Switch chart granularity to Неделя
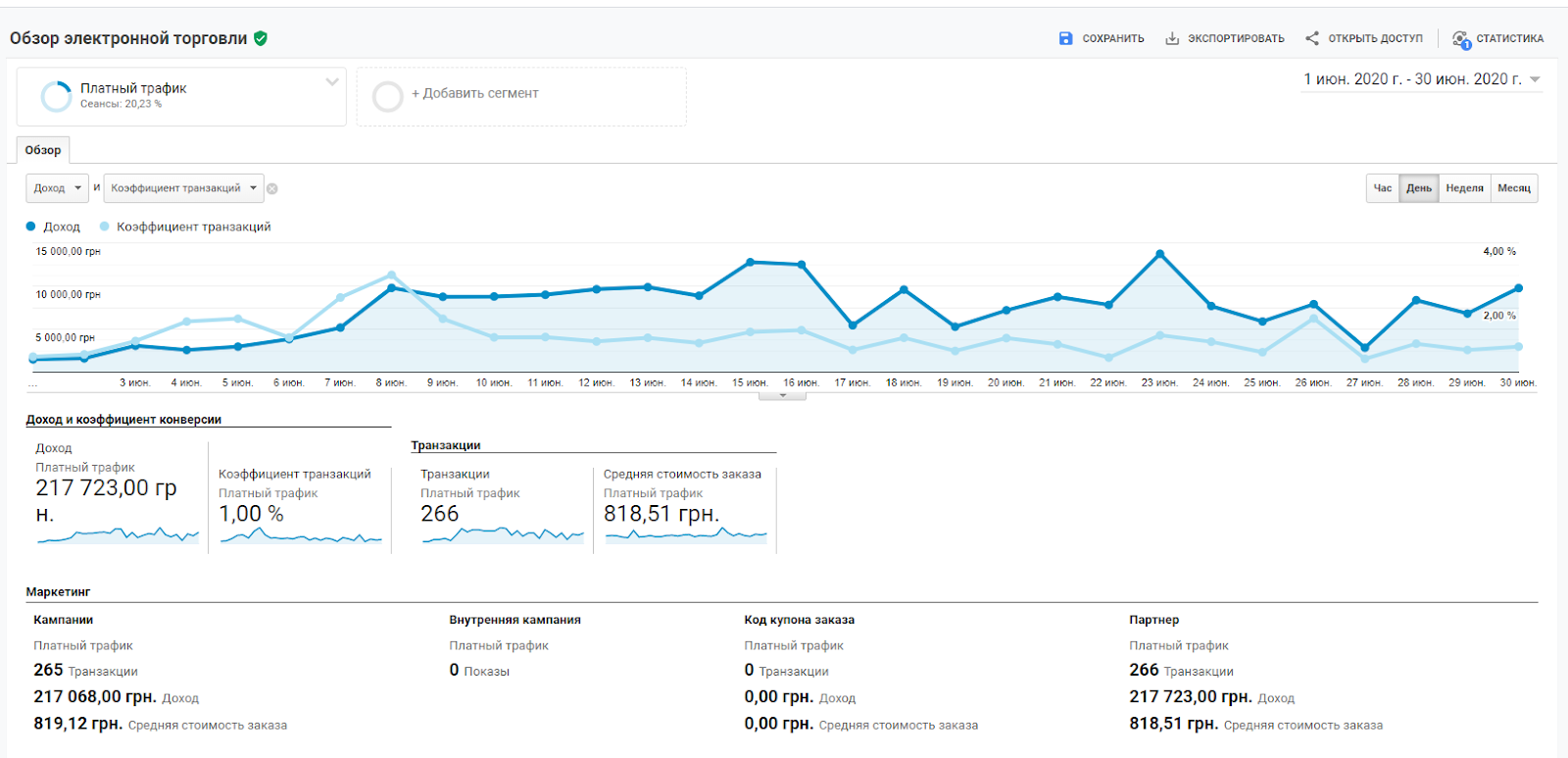The image size is (1568, 758). click(x=1464, y=188)
